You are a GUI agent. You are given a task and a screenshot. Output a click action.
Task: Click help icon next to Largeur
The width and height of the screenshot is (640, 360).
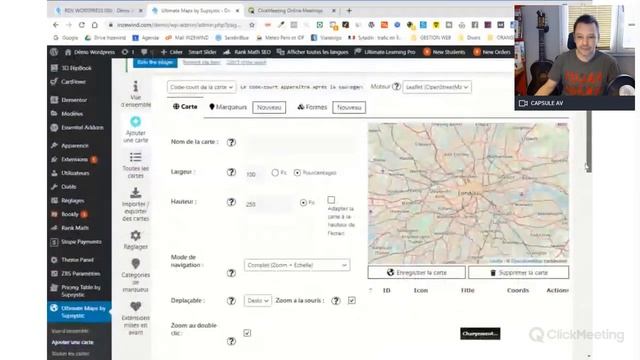point(231,172)
